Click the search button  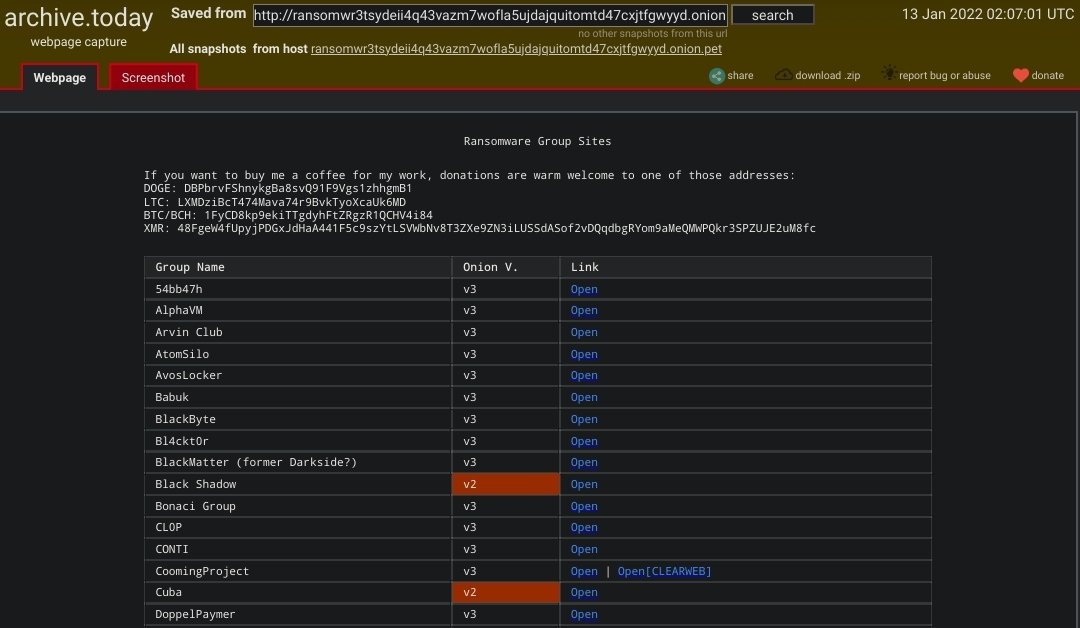click(x=772, y=15)
